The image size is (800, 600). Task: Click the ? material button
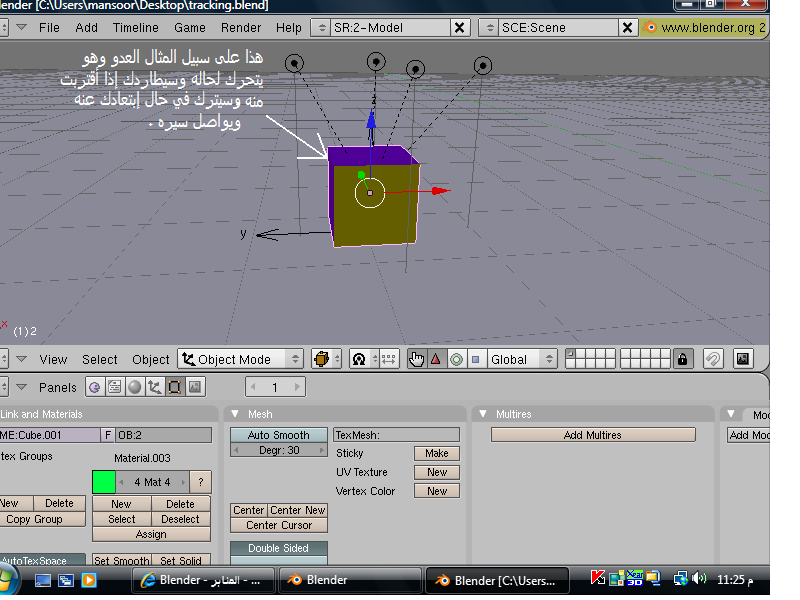tap(201, 482)
